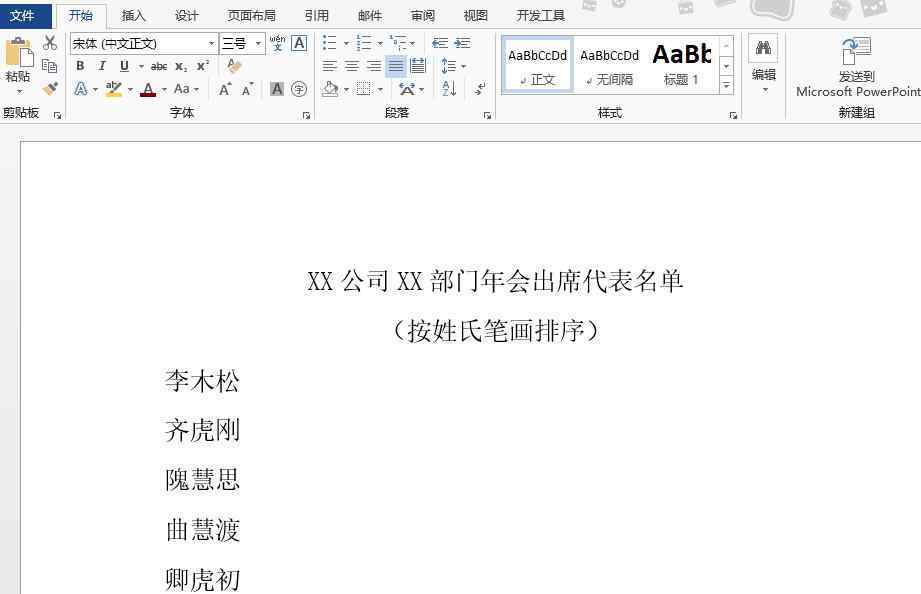Open font color dropdown arrow
Image resolution: width=921 pixels, height=594 pixels.
click(164, 89)
